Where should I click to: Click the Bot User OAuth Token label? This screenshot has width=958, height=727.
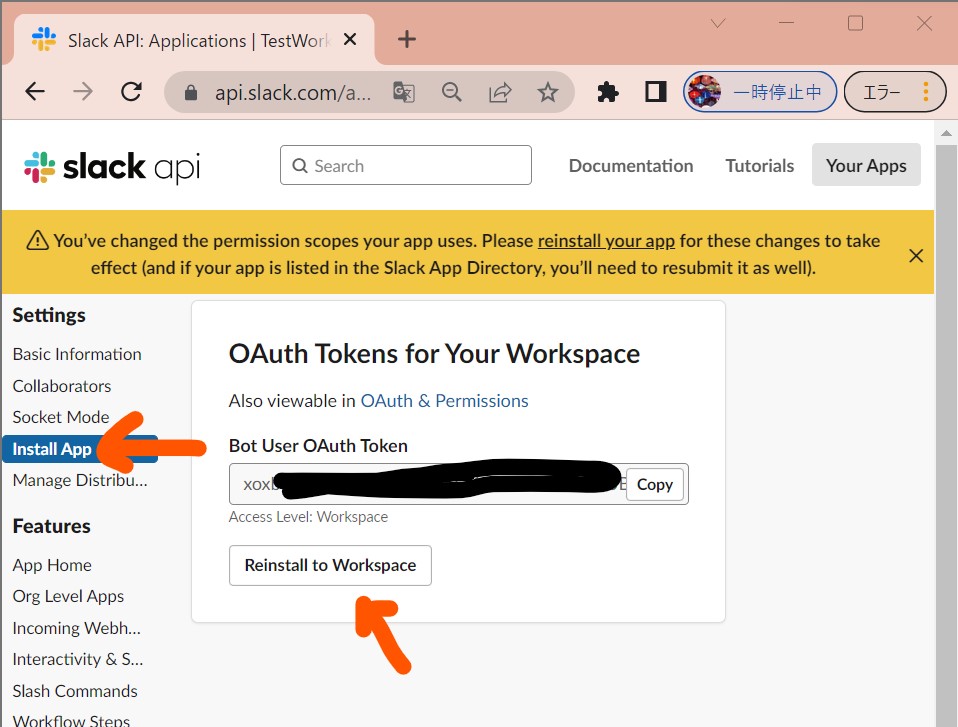[318, 446]
